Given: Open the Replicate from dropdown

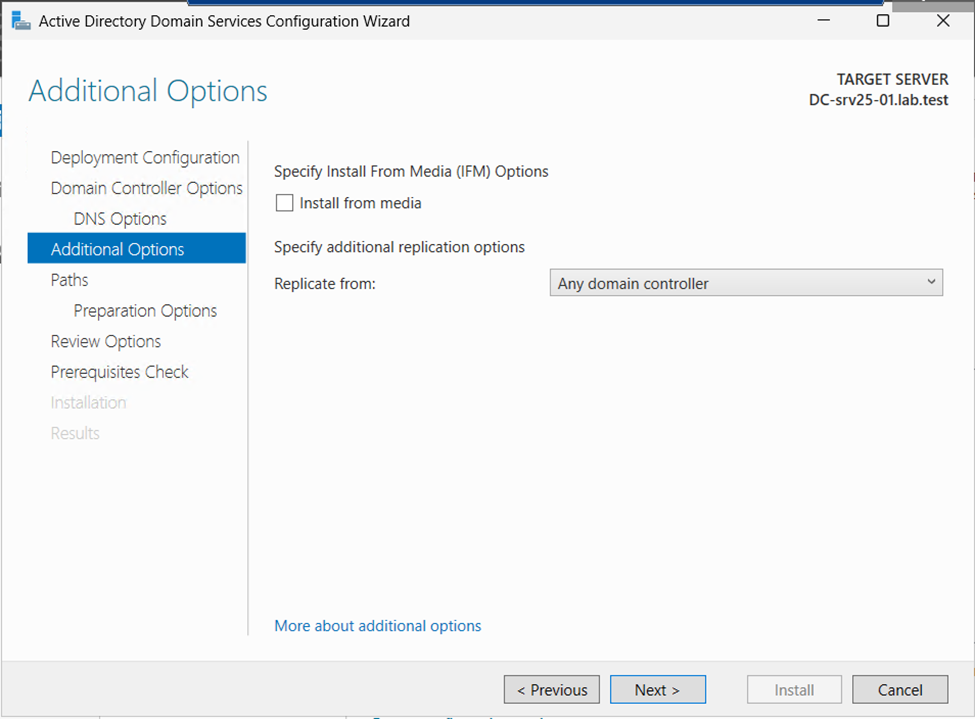Looking at the screenshot, I should click(746, 283).
